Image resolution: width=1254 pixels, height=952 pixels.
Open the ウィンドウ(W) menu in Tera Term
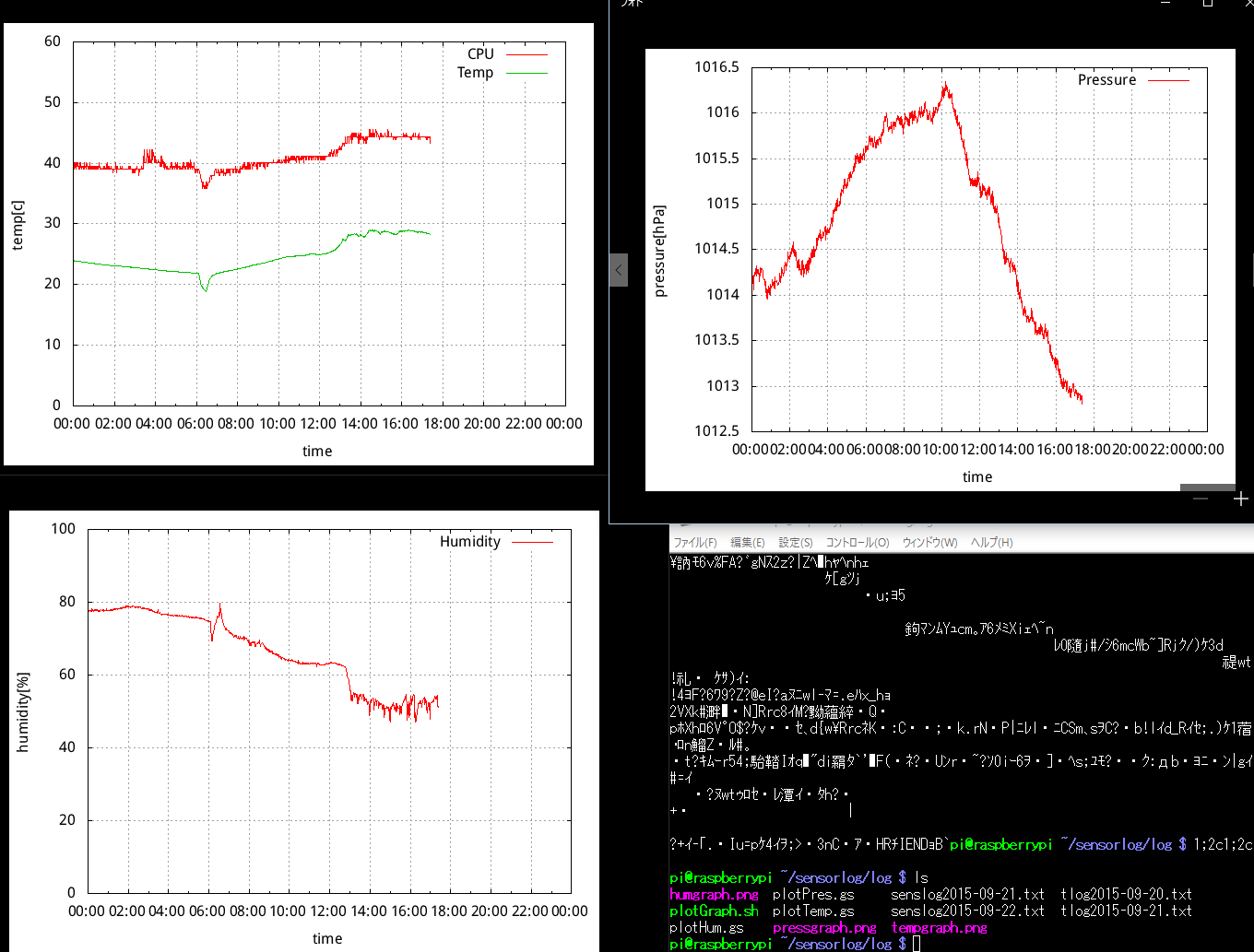pos(929,542)
